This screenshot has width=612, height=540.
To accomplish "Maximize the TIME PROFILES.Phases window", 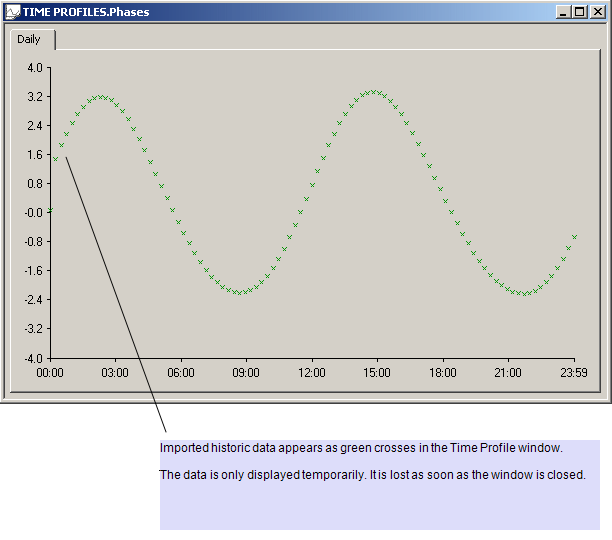I will [579, 12].
